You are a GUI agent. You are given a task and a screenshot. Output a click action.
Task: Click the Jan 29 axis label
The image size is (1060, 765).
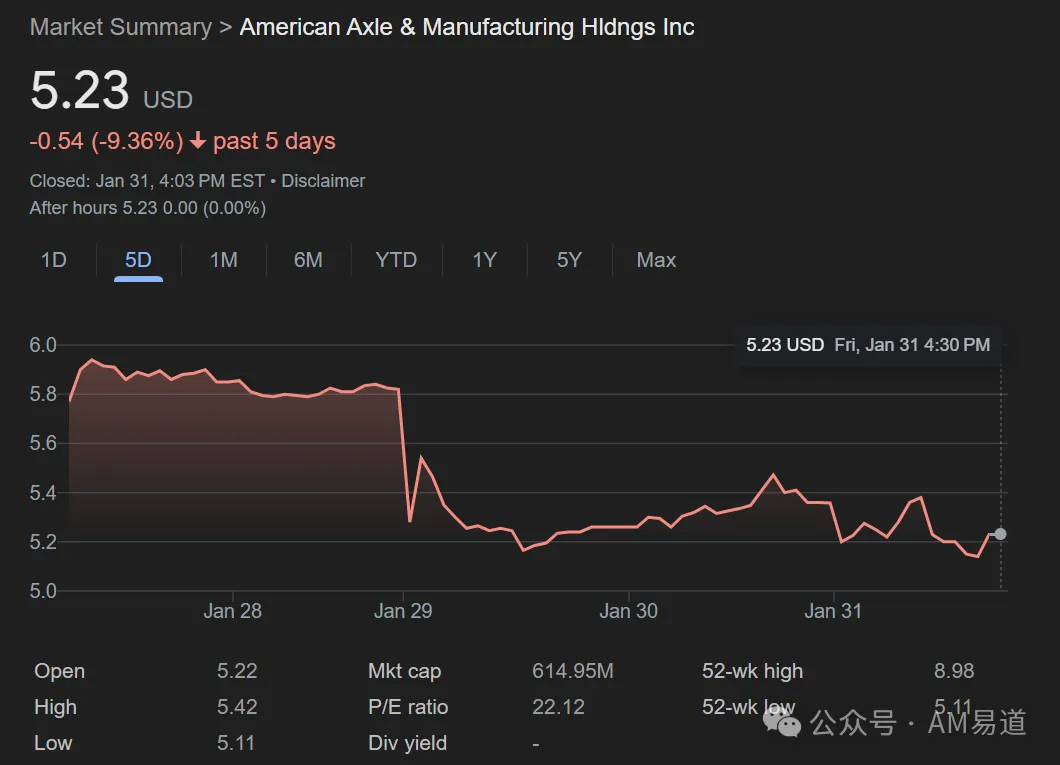coord(403,611)
